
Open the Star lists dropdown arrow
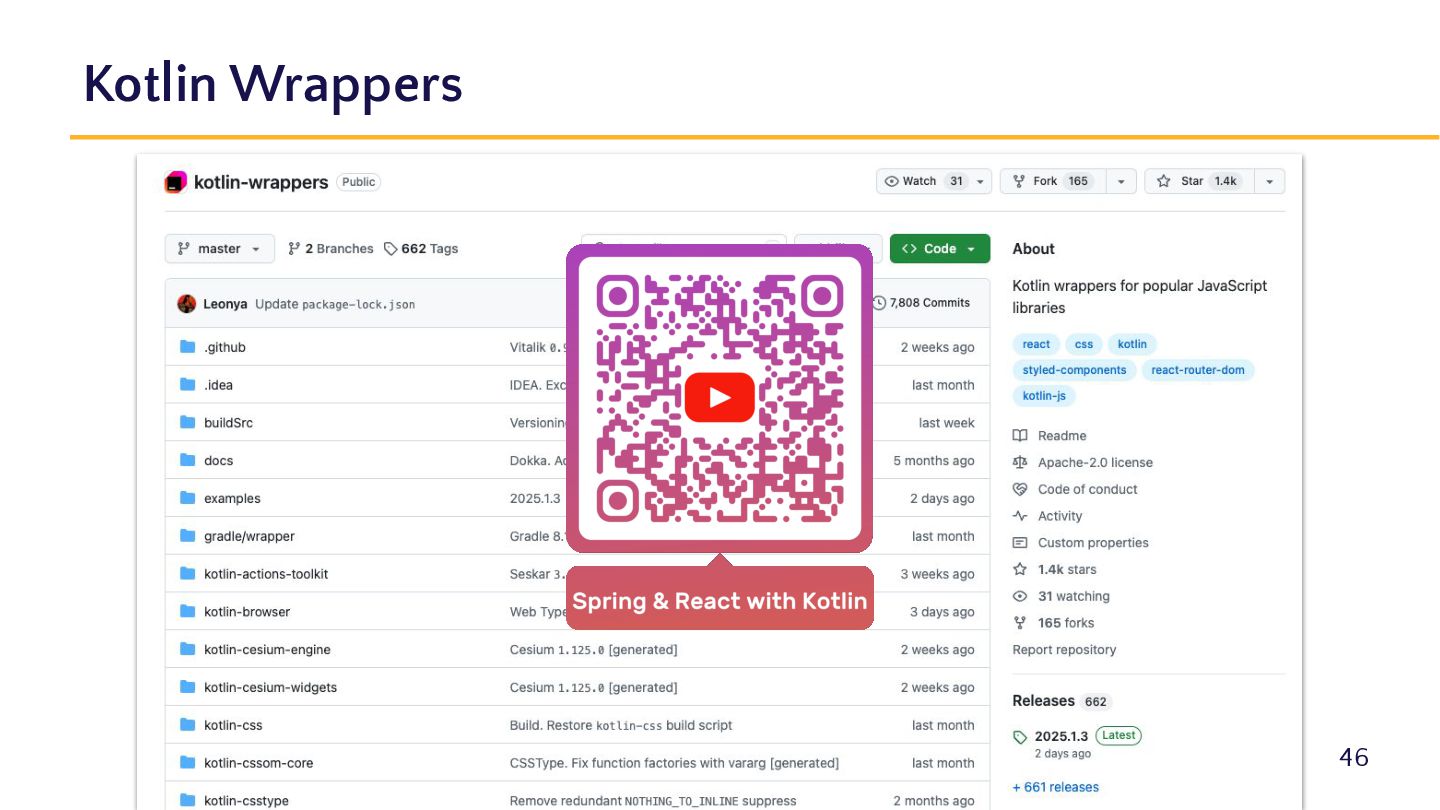(x=1269, y=181)
